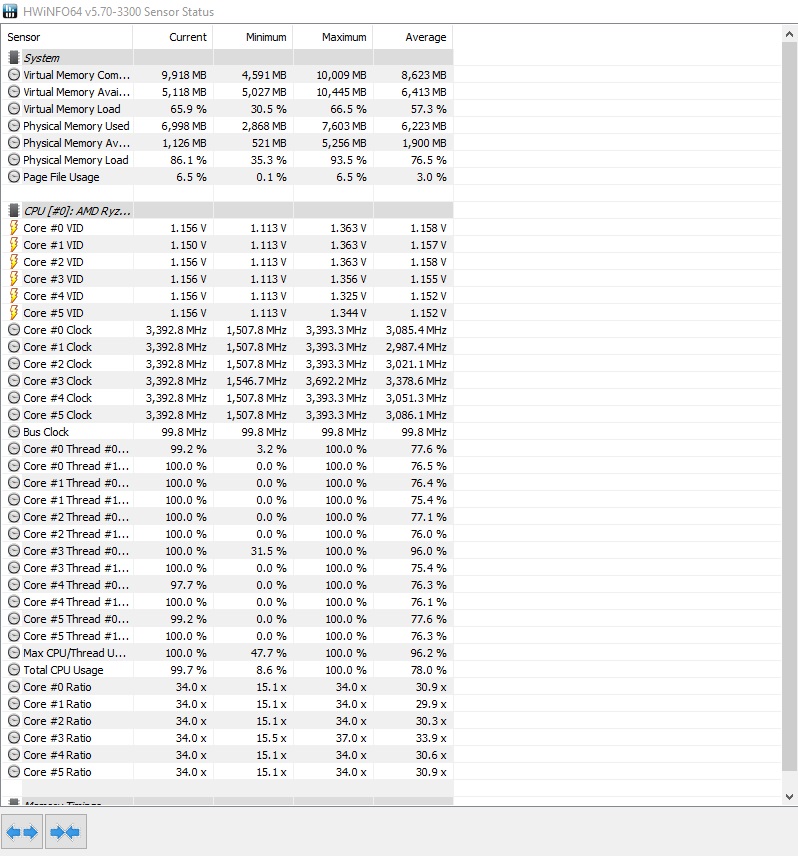798x856 pixels.
Task: Select the Core #1 Thread #0... row
Action: [x=227, y=483]
